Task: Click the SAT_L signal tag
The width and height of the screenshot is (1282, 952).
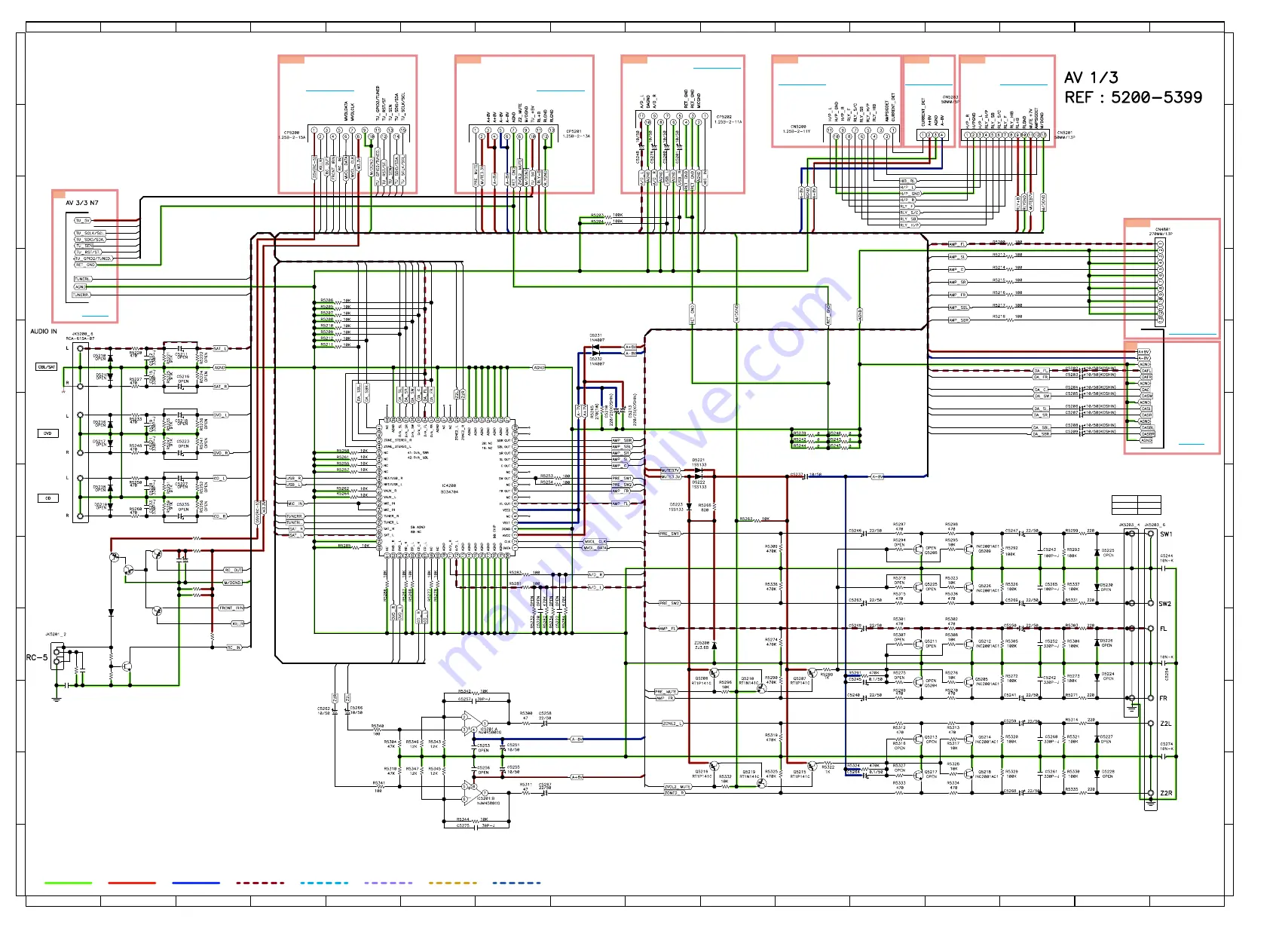Action: (x=219, y=349)
